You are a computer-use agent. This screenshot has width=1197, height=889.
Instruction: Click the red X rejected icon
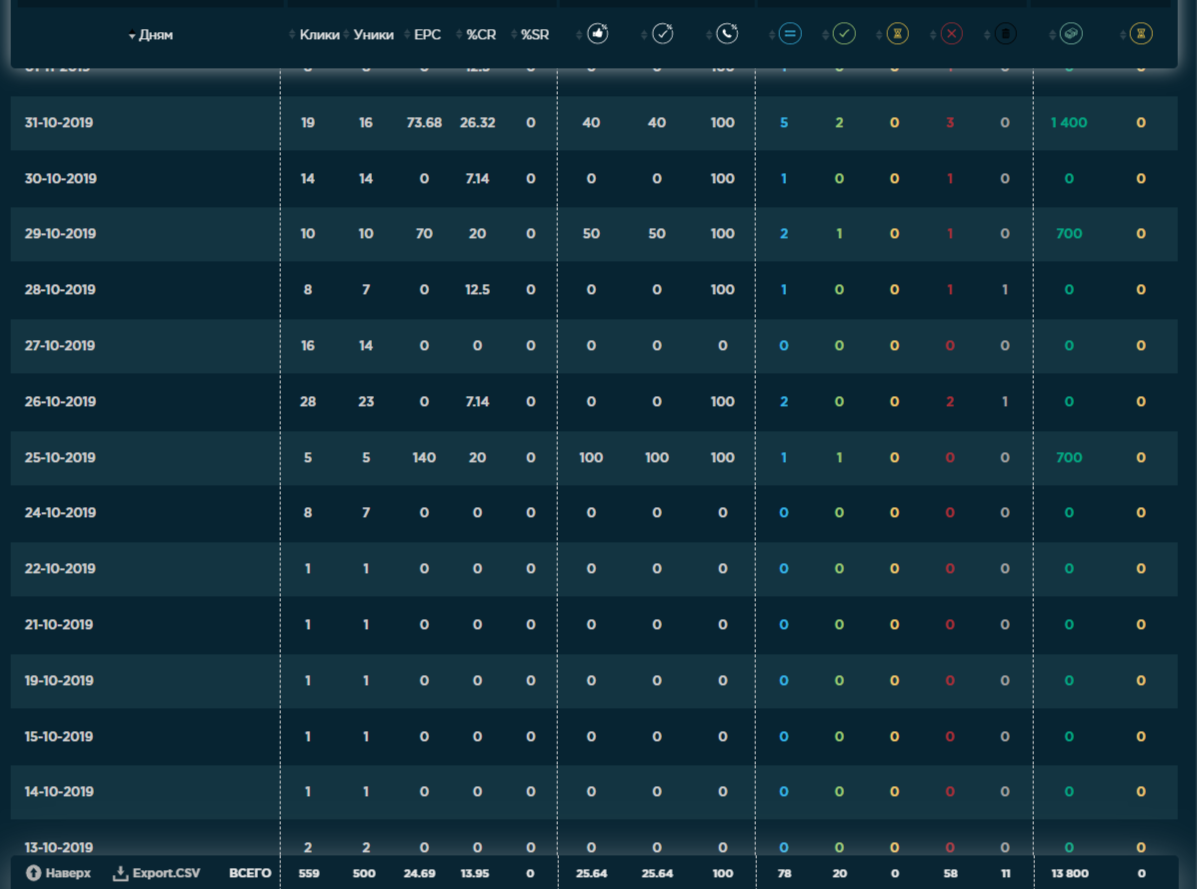coord(952,34)
